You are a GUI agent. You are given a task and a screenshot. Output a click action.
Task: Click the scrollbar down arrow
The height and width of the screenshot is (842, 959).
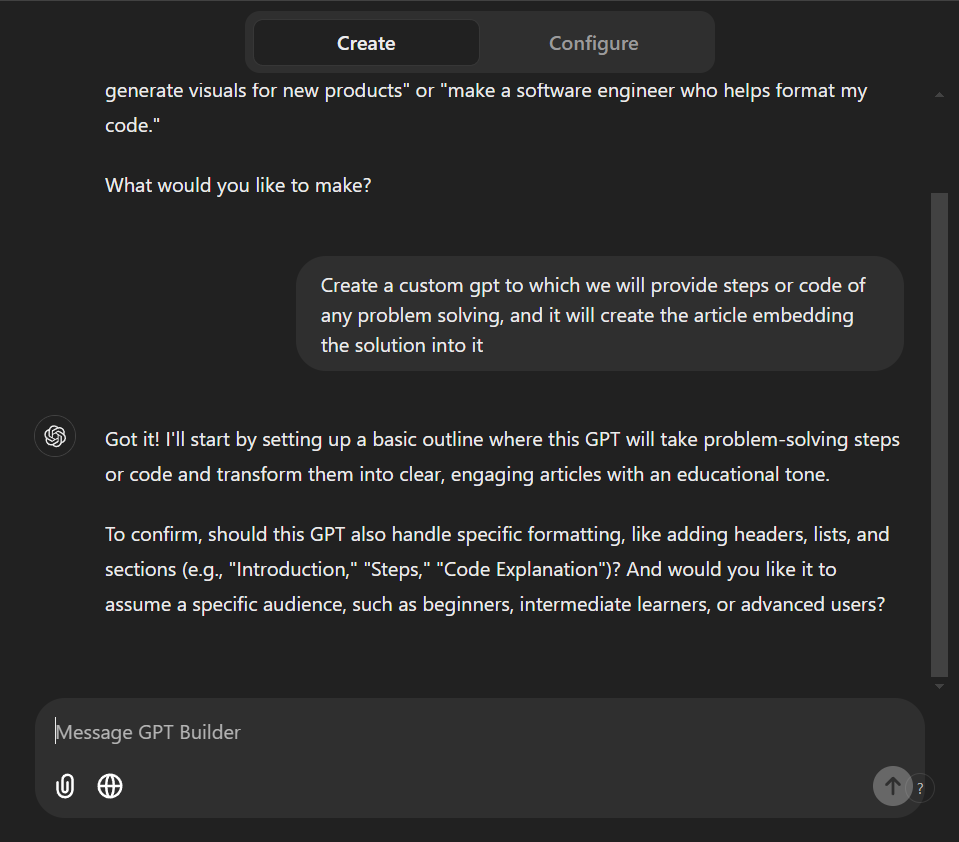pos(939,686)
